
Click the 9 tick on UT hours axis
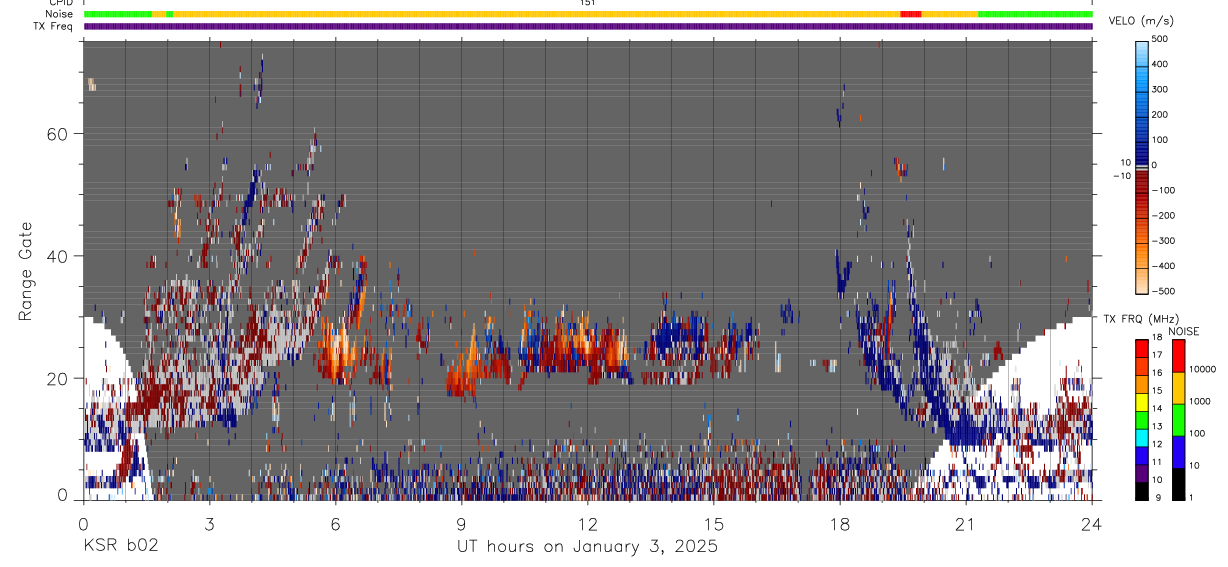462,524
